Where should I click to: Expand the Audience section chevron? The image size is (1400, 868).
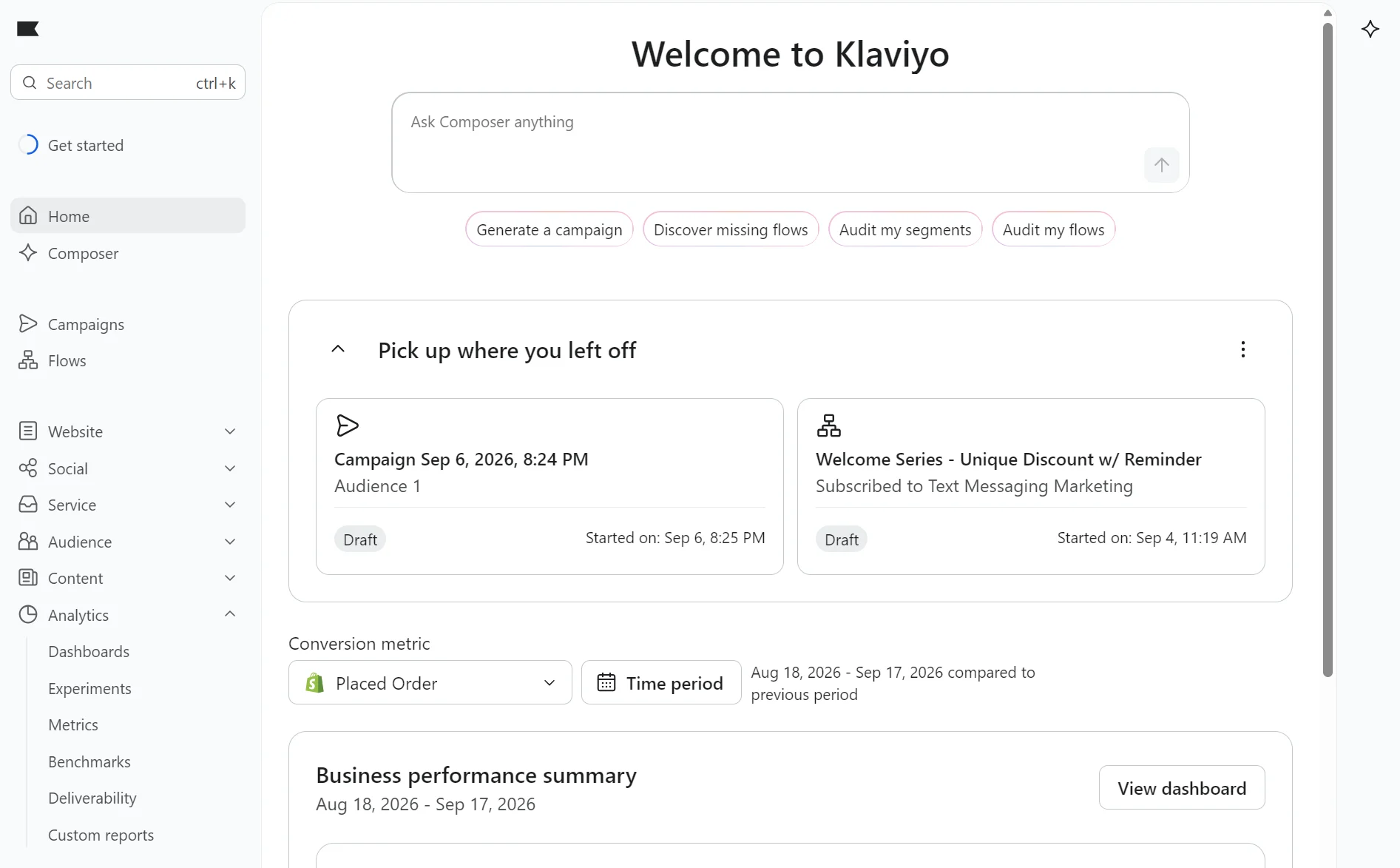(230, 542)
